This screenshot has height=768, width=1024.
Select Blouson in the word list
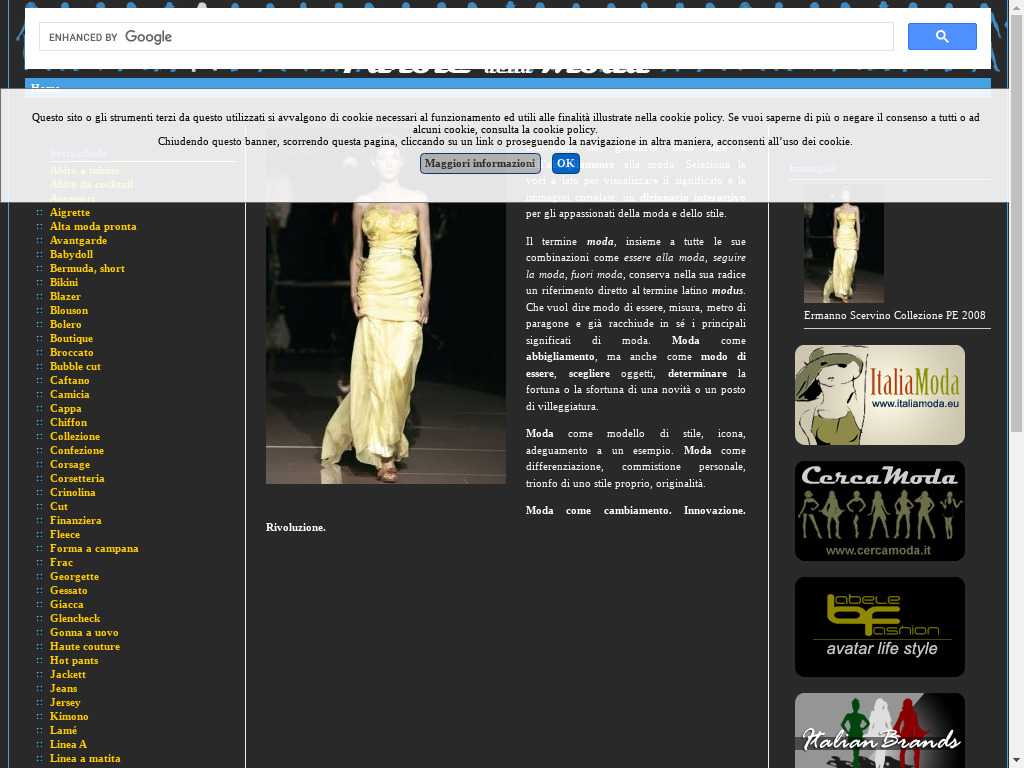pos(69,310)
